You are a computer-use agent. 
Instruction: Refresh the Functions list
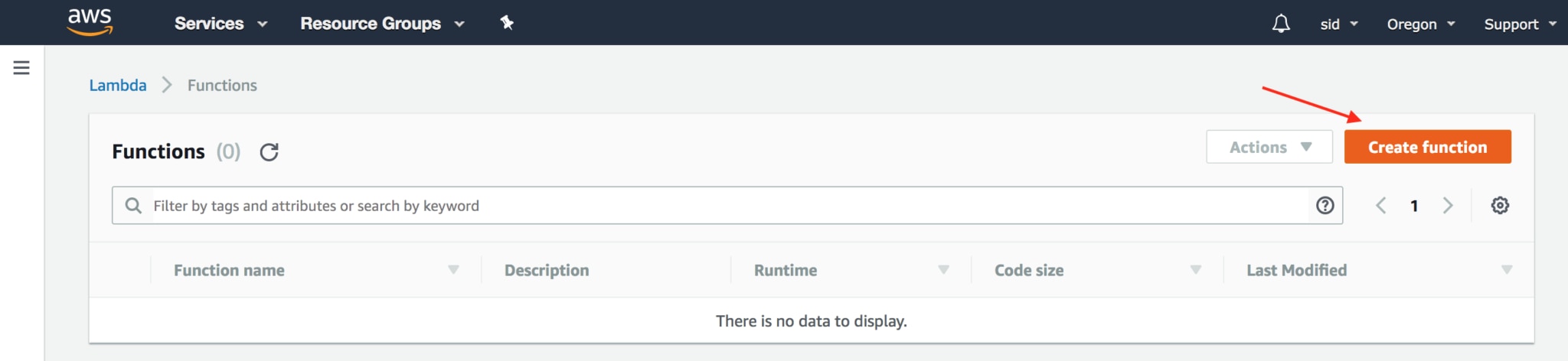click(269, 152)
